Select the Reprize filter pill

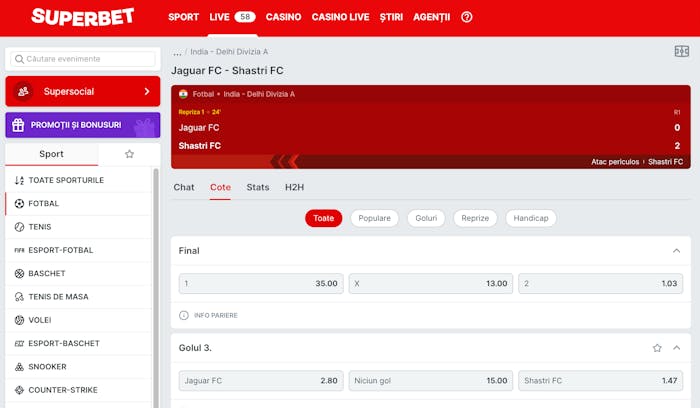tap(475, 218)
